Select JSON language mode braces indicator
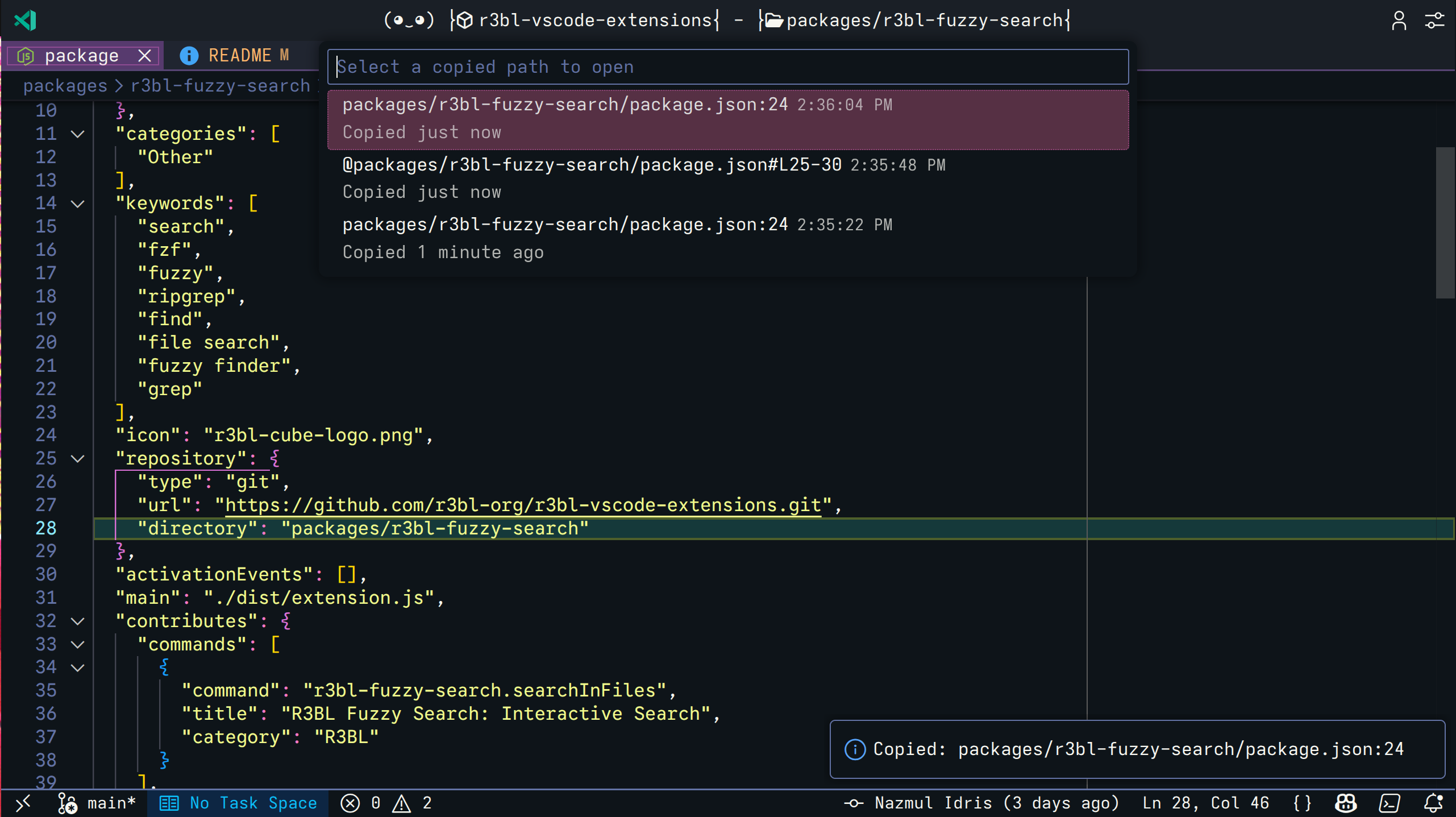This screenshot has width=1456, height=817. tap(1302, 803)
